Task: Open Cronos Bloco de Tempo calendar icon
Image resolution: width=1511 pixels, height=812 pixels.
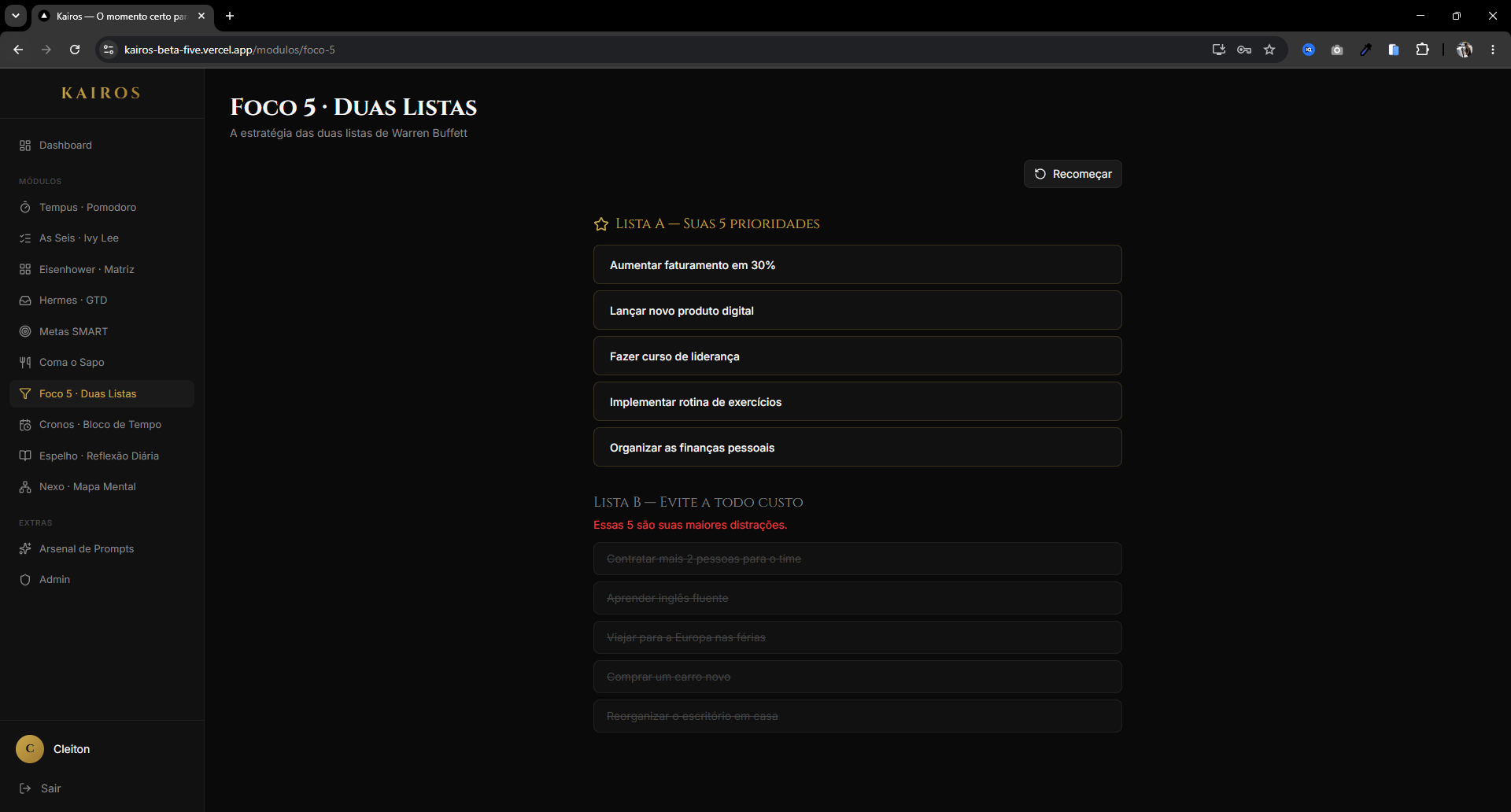Action: pyautogui.click(x=25, y=425)
